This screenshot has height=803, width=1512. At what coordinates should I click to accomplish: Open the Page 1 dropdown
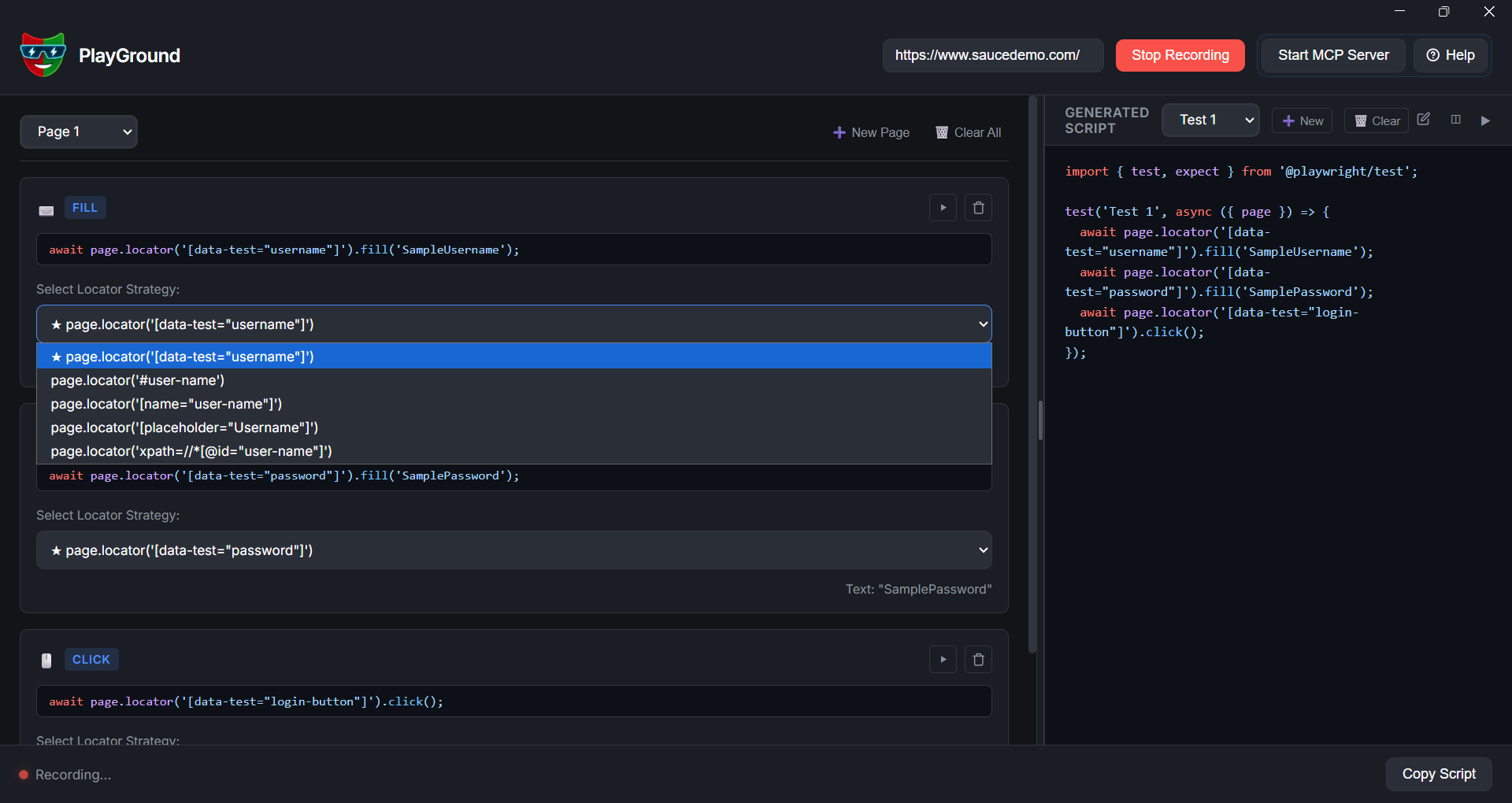(x=79, y=131)
